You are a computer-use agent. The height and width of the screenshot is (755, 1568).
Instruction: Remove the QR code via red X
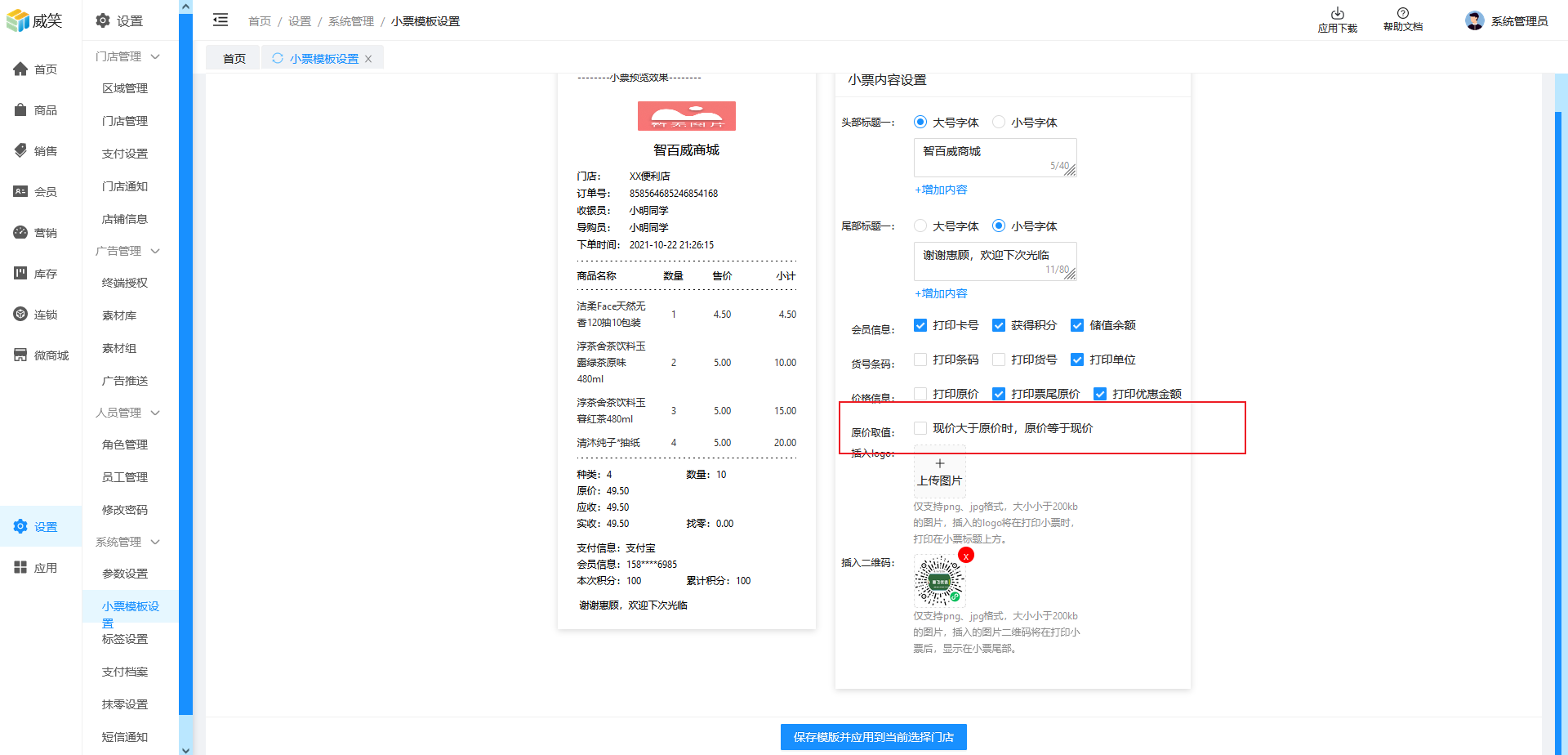[966, 556]
